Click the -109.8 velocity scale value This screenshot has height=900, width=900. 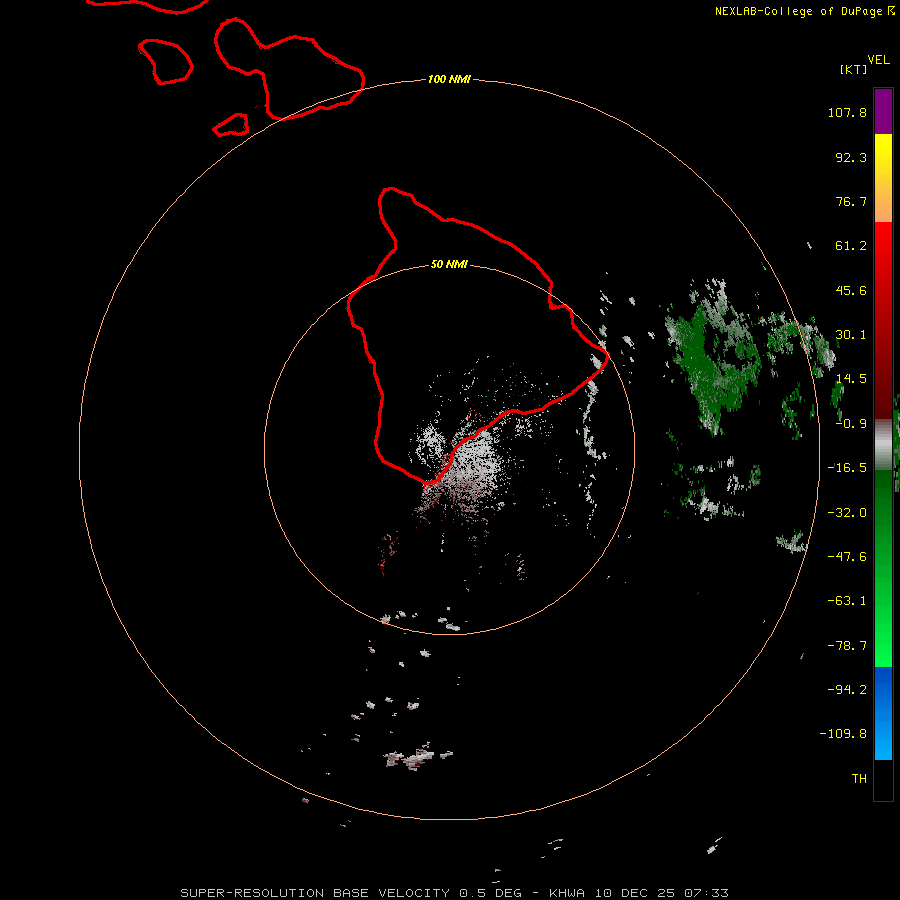(x=843, y=734)
